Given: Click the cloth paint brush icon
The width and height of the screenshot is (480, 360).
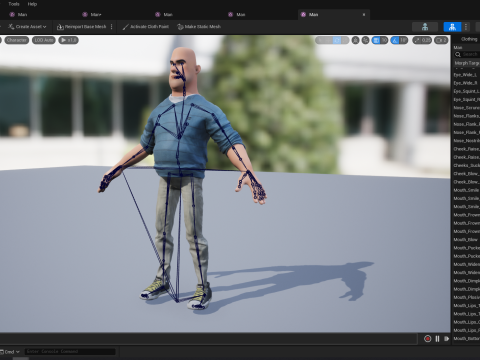Looking at the screenshot, I should coord(125,27).
